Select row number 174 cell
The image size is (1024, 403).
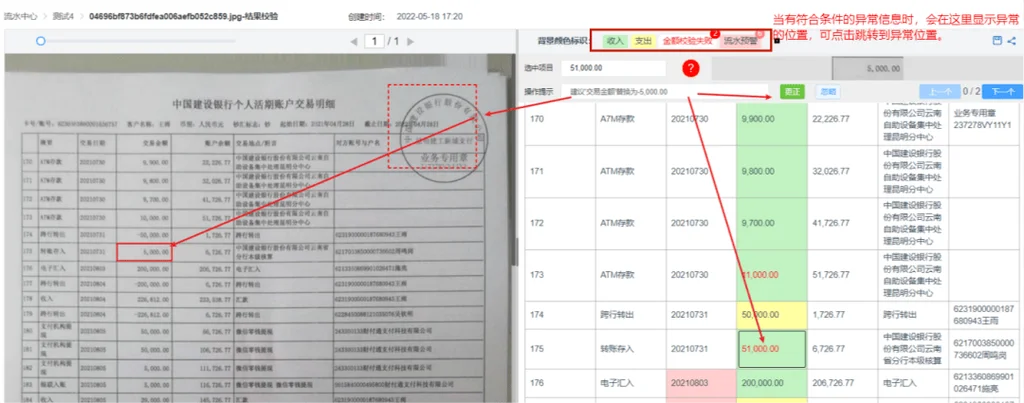(x=562, y=315)
